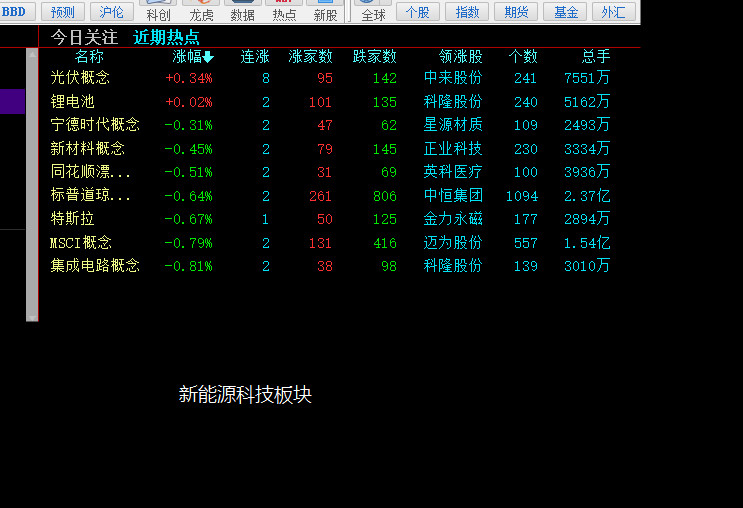Click the -0.81% change value
The width and height of the screenshot is (743, 508).
[188, 266]
